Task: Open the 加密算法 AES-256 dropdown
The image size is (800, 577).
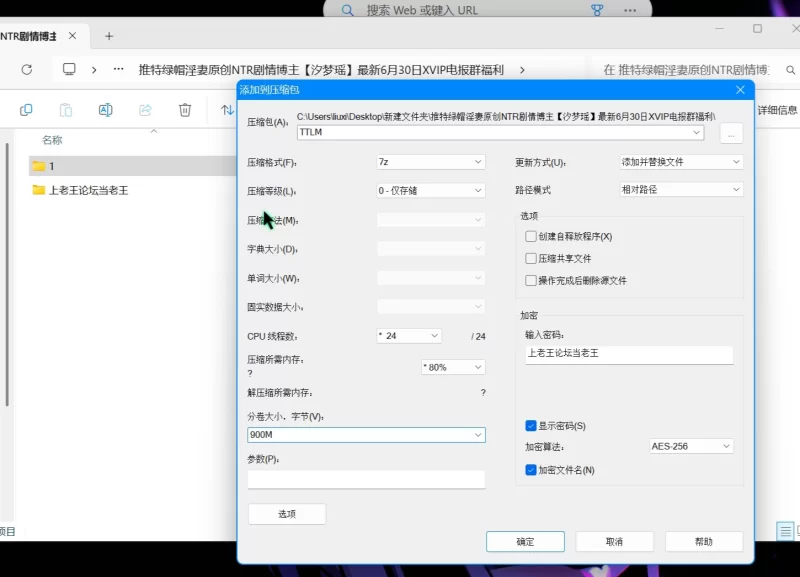Action: [x=691, y=446]
